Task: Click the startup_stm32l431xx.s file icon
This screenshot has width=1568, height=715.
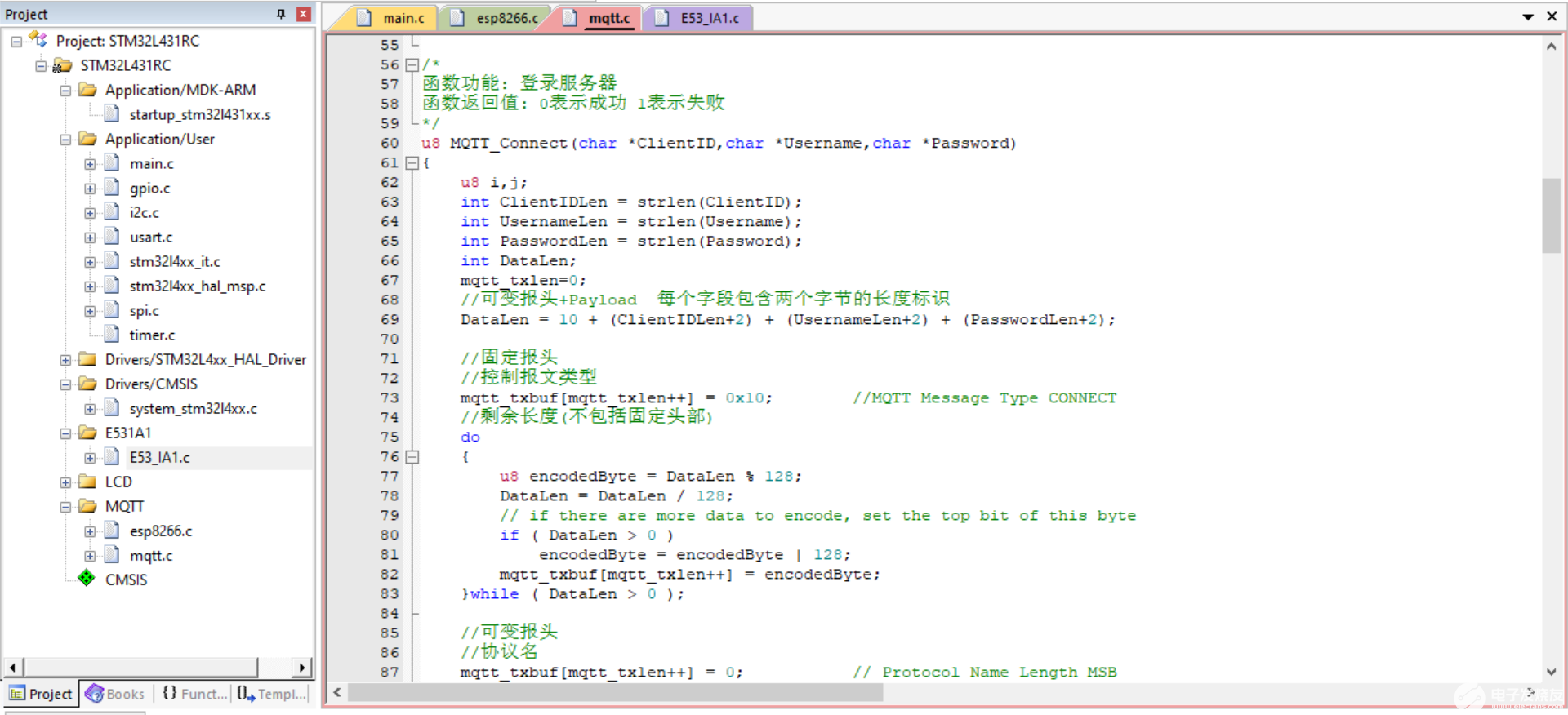Action: pos(112,114)
